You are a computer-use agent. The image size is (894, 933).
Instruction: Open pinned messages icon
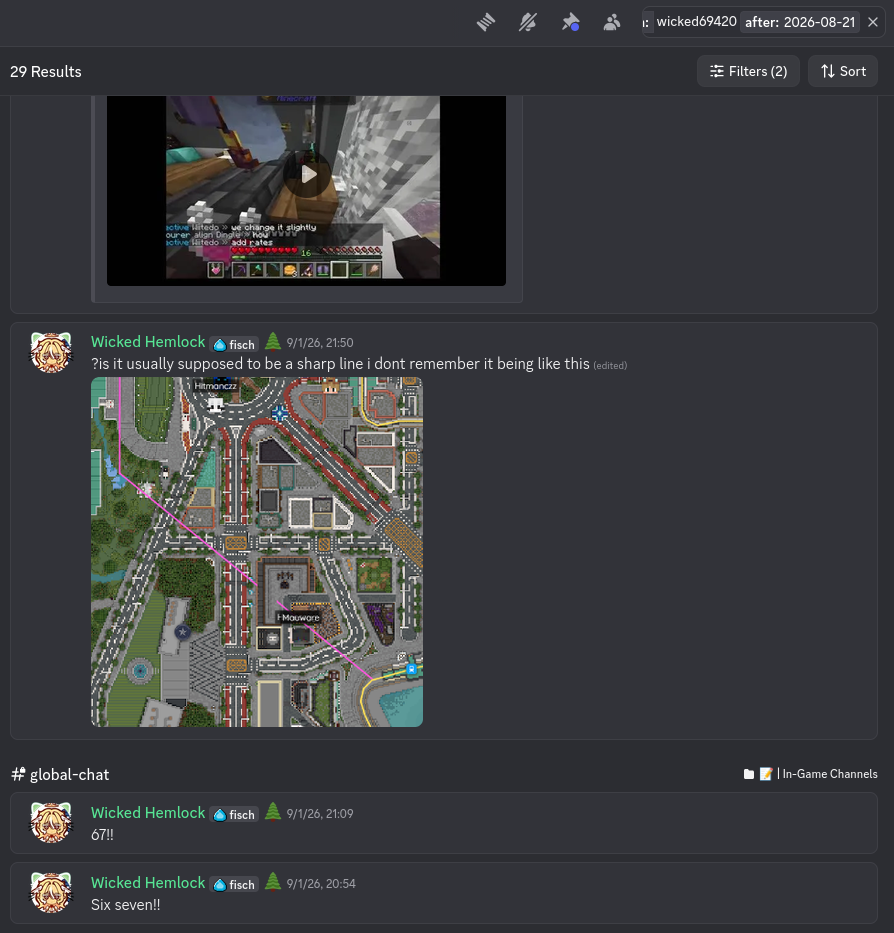tap(570, 23)
